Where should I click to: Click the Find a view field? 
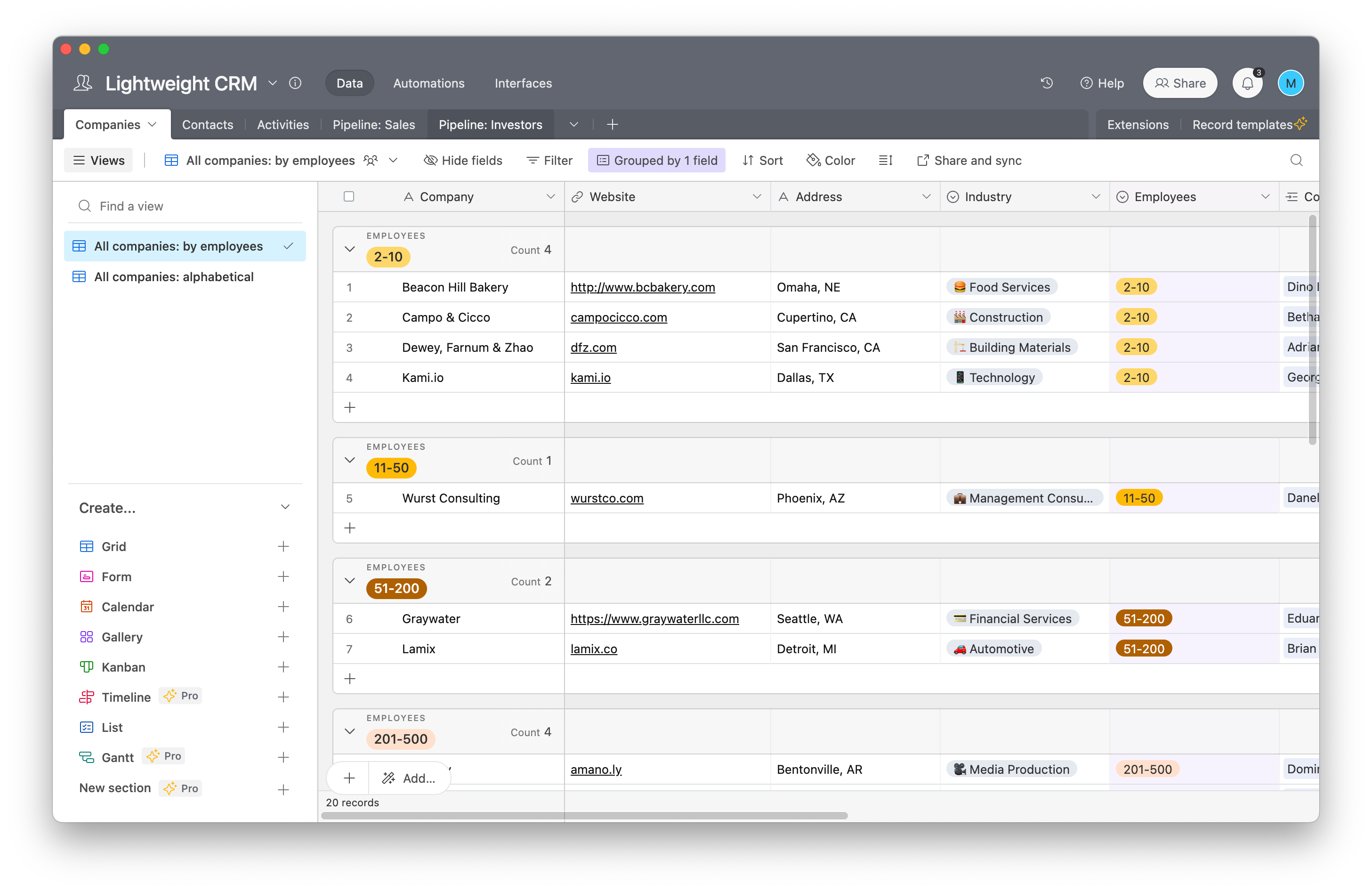(185, 206)
